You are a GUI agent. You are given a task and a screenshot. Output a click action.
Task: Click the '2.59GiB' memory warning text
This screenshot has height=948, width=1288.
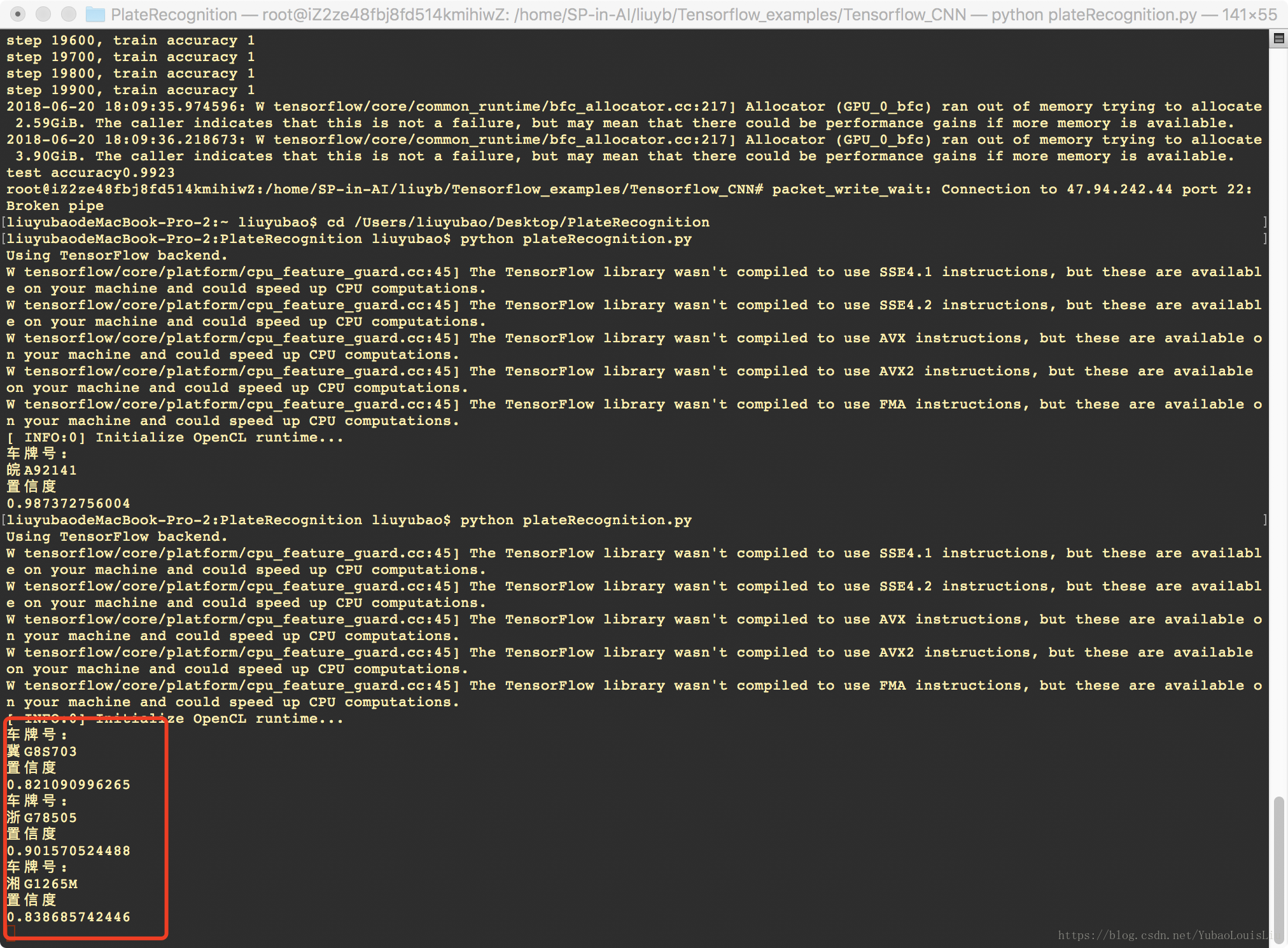coord(51,123)
